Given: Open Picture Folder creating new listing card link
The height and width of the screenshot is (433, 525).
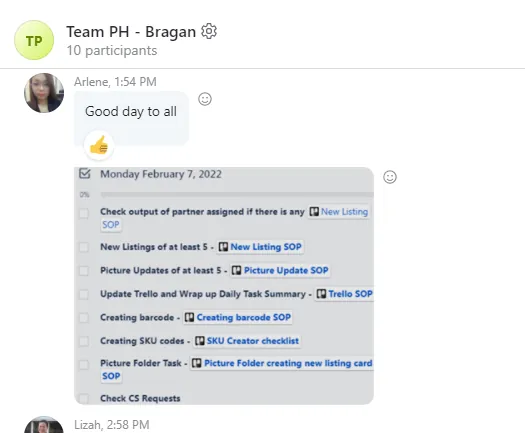Looking at the screenshot, I should point(288,363).
